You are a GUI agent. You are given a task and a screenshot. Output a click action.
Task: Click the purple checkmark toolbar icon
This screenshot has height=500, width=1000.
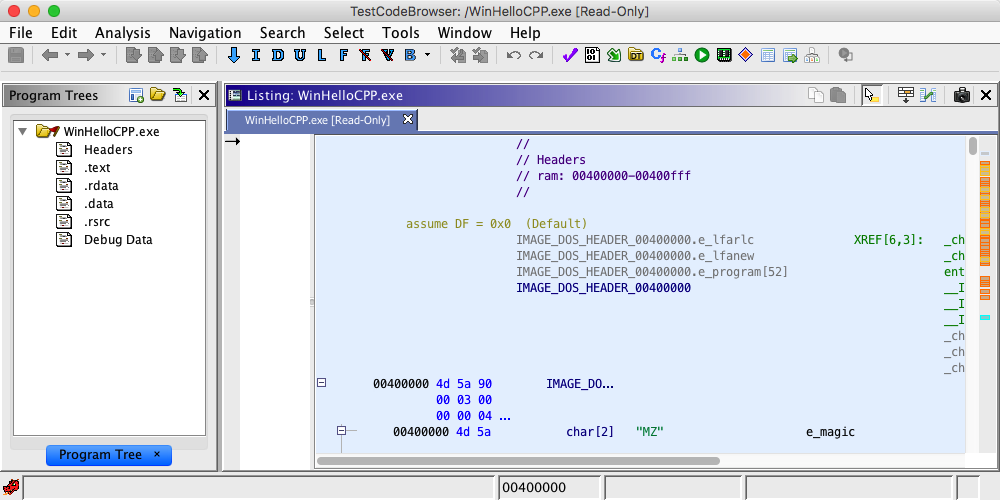(x=570, y=55)
